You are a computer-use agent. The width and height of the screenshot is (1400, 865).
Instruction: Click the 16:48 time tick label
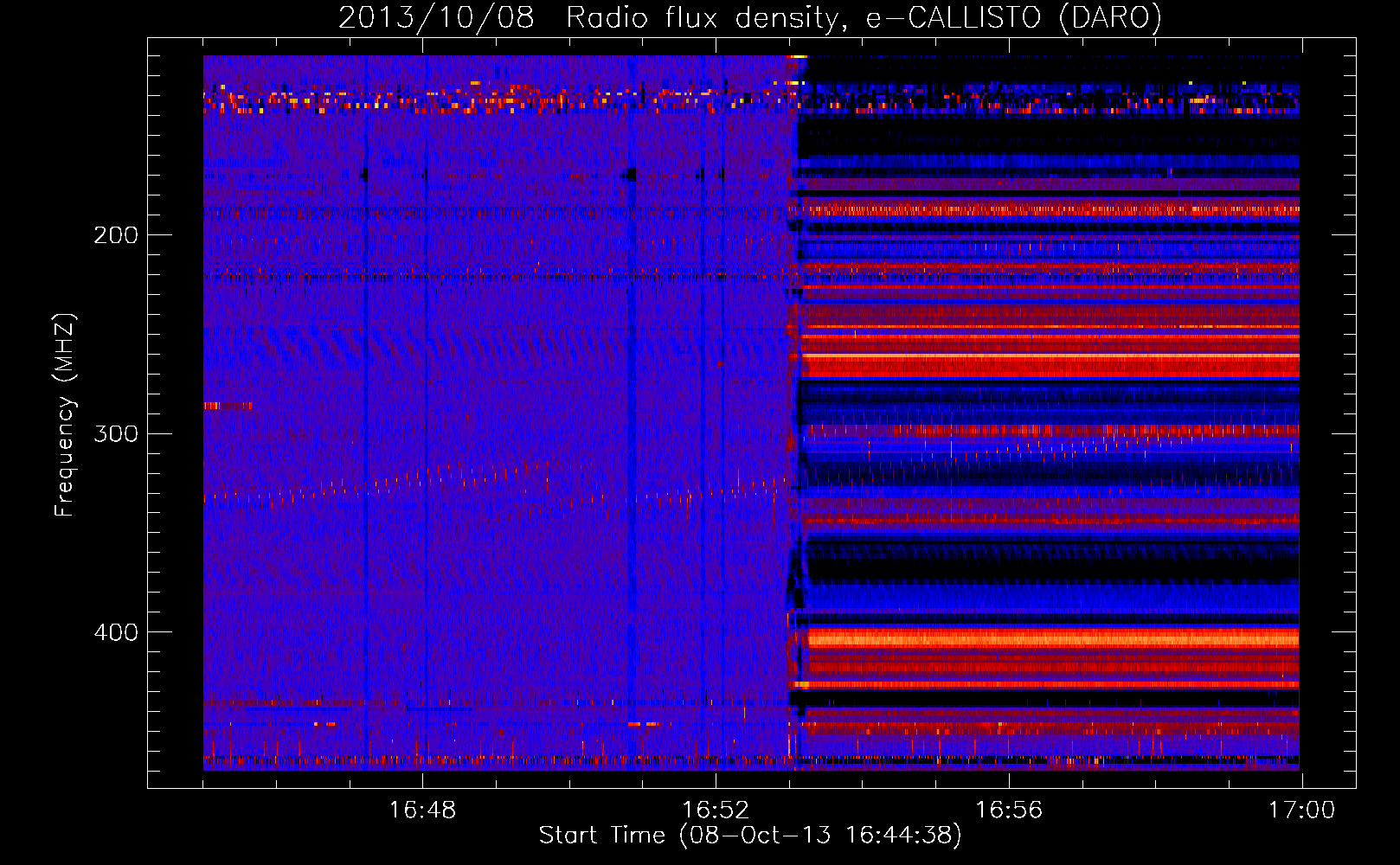422,811
